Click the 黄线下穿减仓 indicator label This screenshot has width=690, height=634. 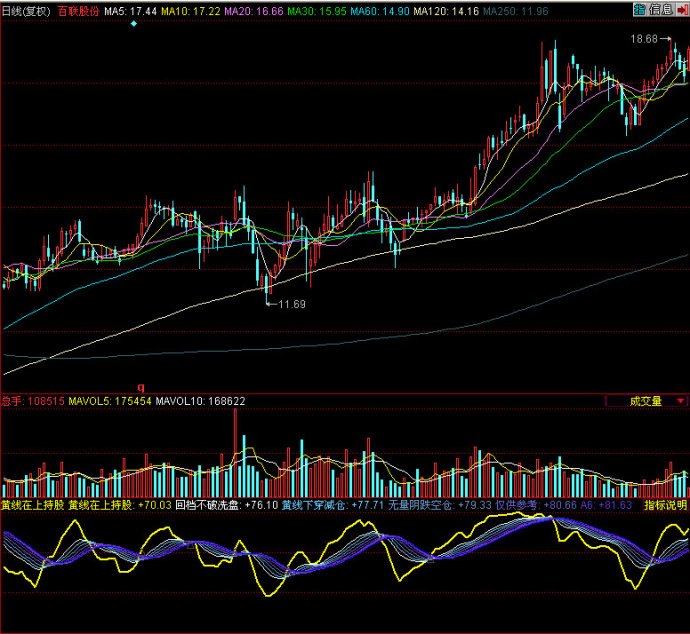(313, 506)
